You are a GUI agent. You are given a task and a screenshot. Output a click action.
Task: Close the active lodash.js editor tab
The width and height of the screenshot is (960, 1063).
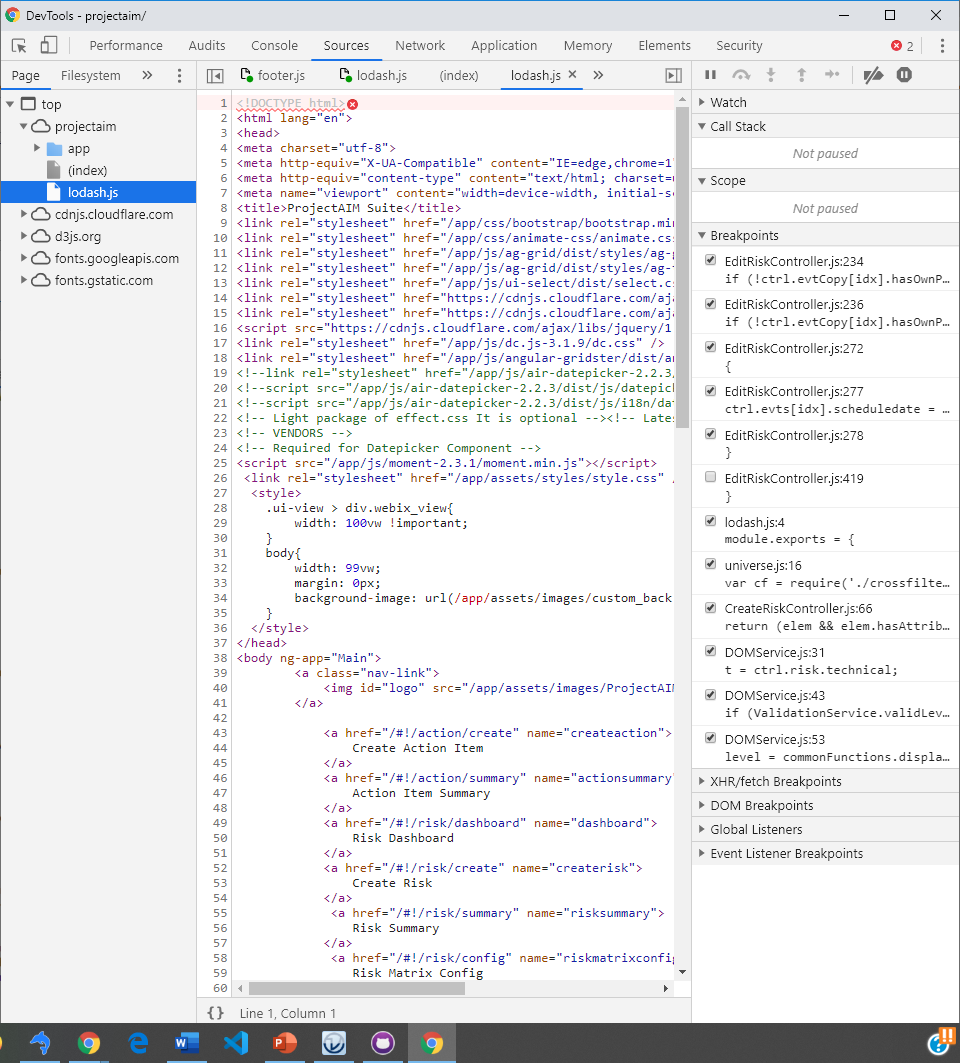coord(572,75)
